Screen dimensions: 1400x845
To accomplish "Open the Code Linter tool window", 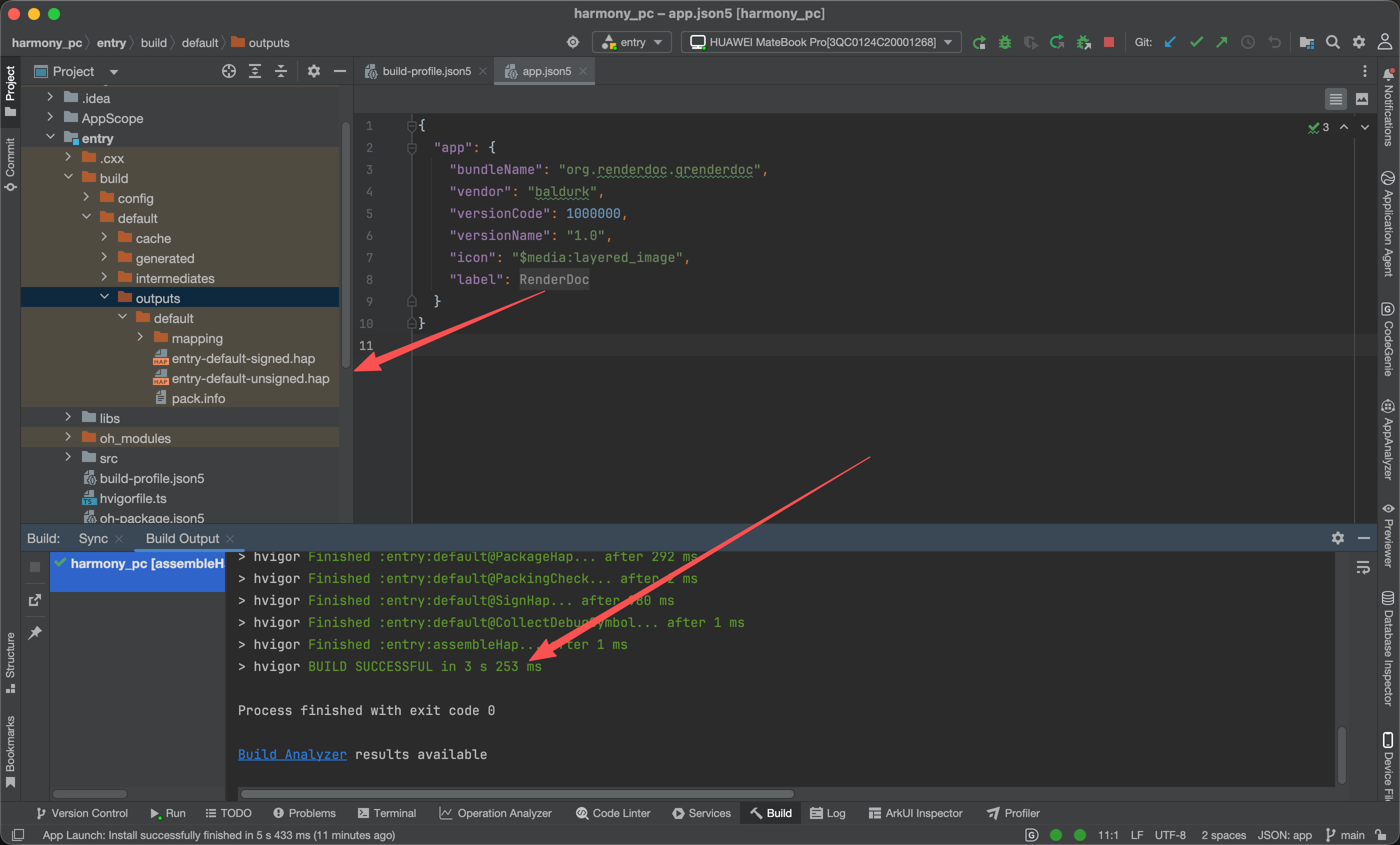I will point(613,813).
